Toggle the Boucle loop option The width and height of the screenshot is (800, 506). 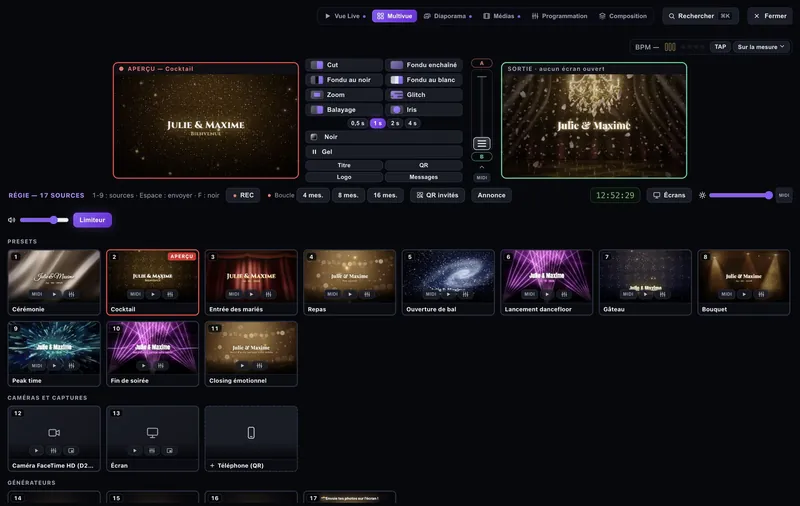pyautogui.click(x=281, y=195)
